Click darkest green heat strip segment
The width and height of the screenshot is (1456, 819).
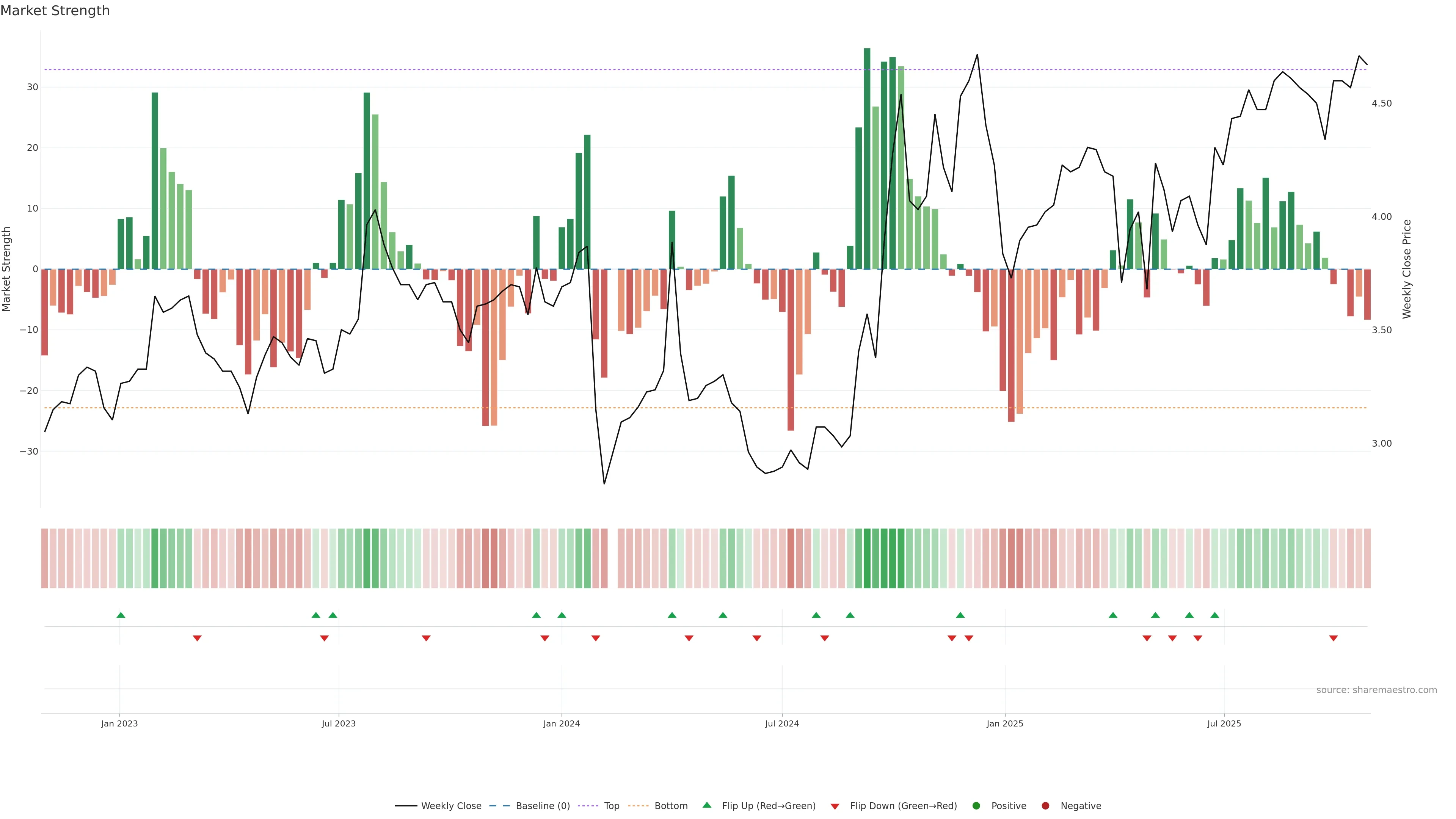867,559
